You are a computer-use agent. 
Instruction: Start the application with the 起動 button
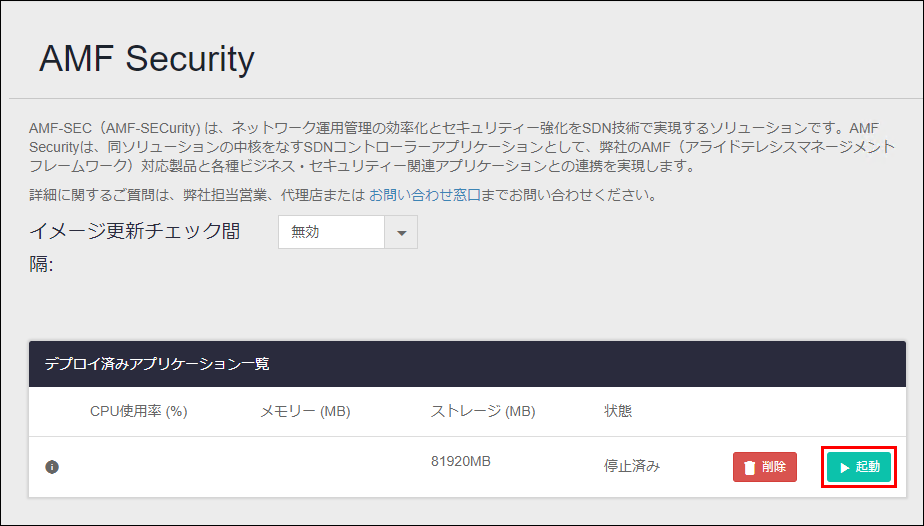pos(859,467)
